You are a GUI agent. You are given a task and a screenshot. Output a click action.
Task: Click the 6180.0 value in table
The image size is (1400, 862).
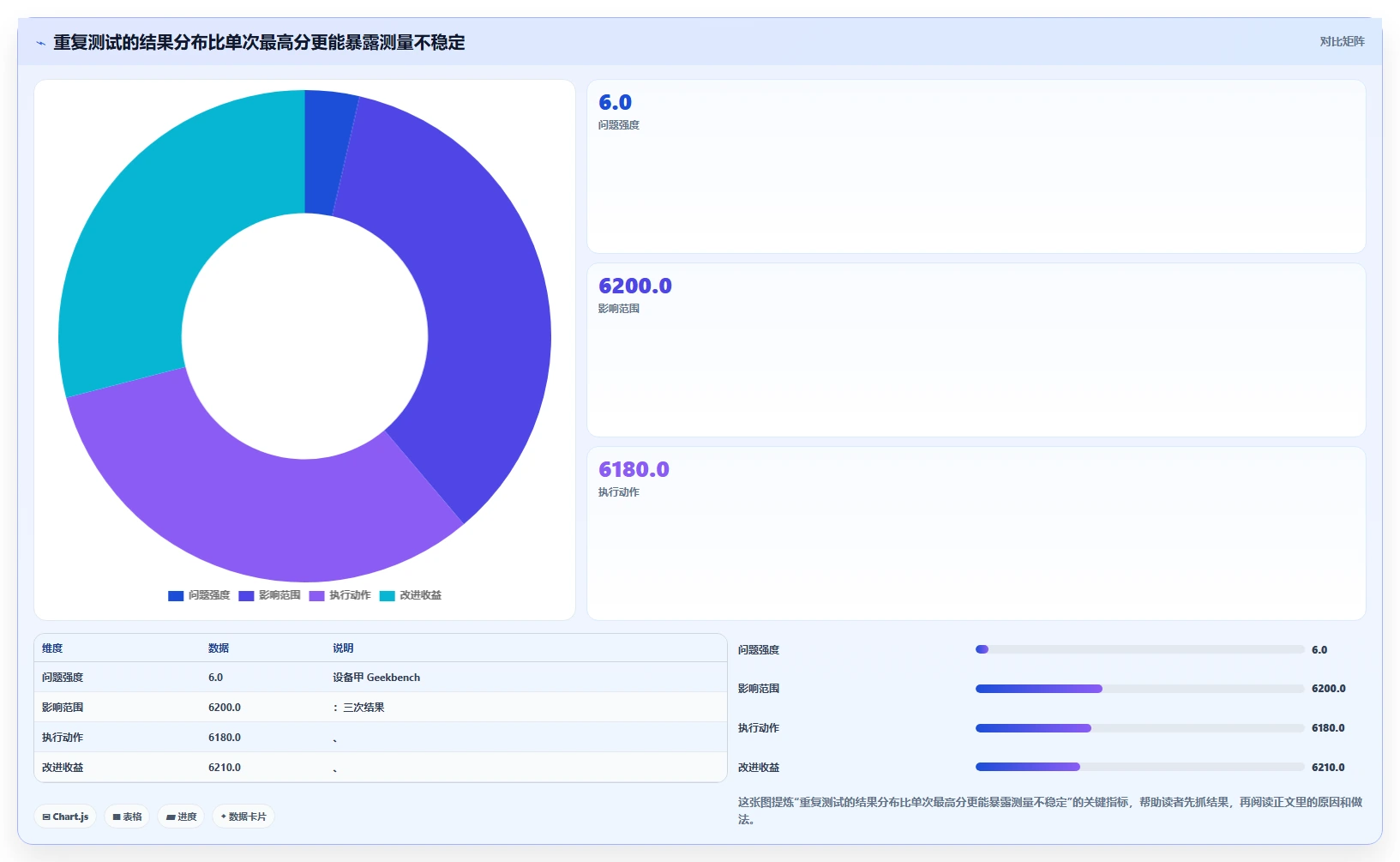pyautogui.click(x=225, y=738)
